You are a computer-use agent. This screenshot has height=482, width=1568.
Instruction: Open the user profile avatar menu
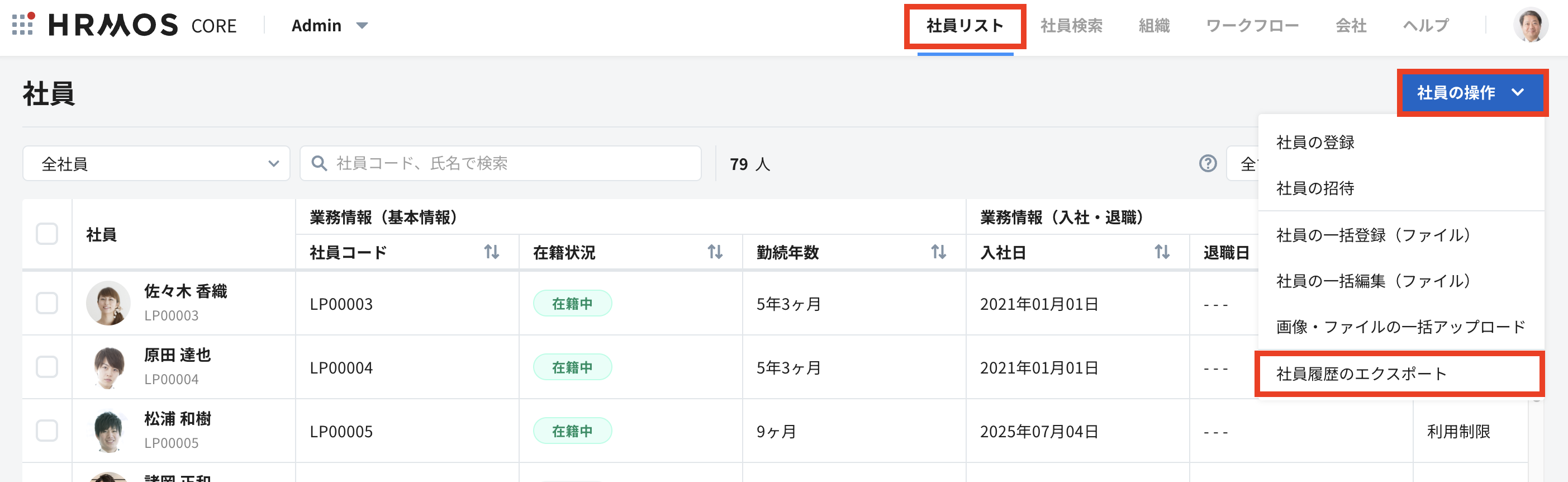1530,25
